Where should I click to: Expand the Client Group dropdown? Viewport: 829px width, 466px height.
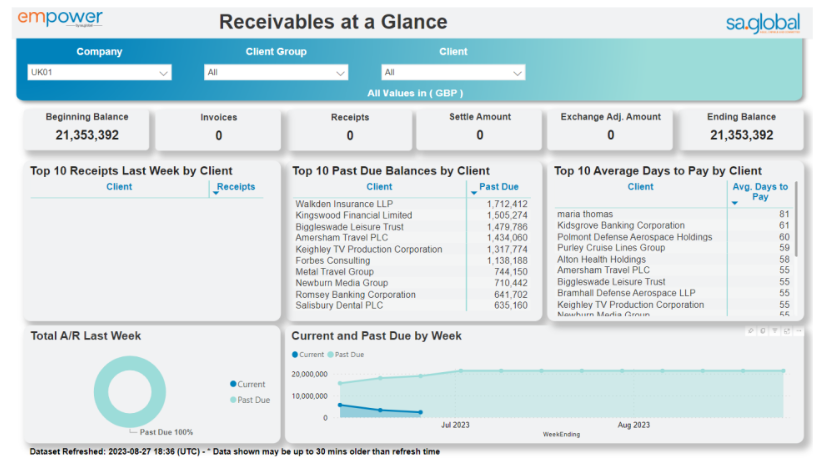click(276, 72)
